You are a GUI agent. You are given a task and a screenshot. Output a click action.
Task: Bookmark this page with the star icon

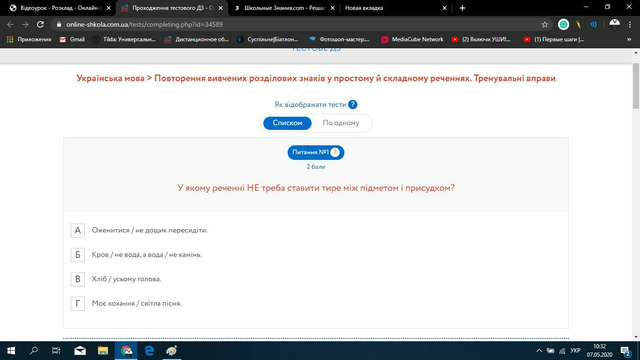pos(544,24)
